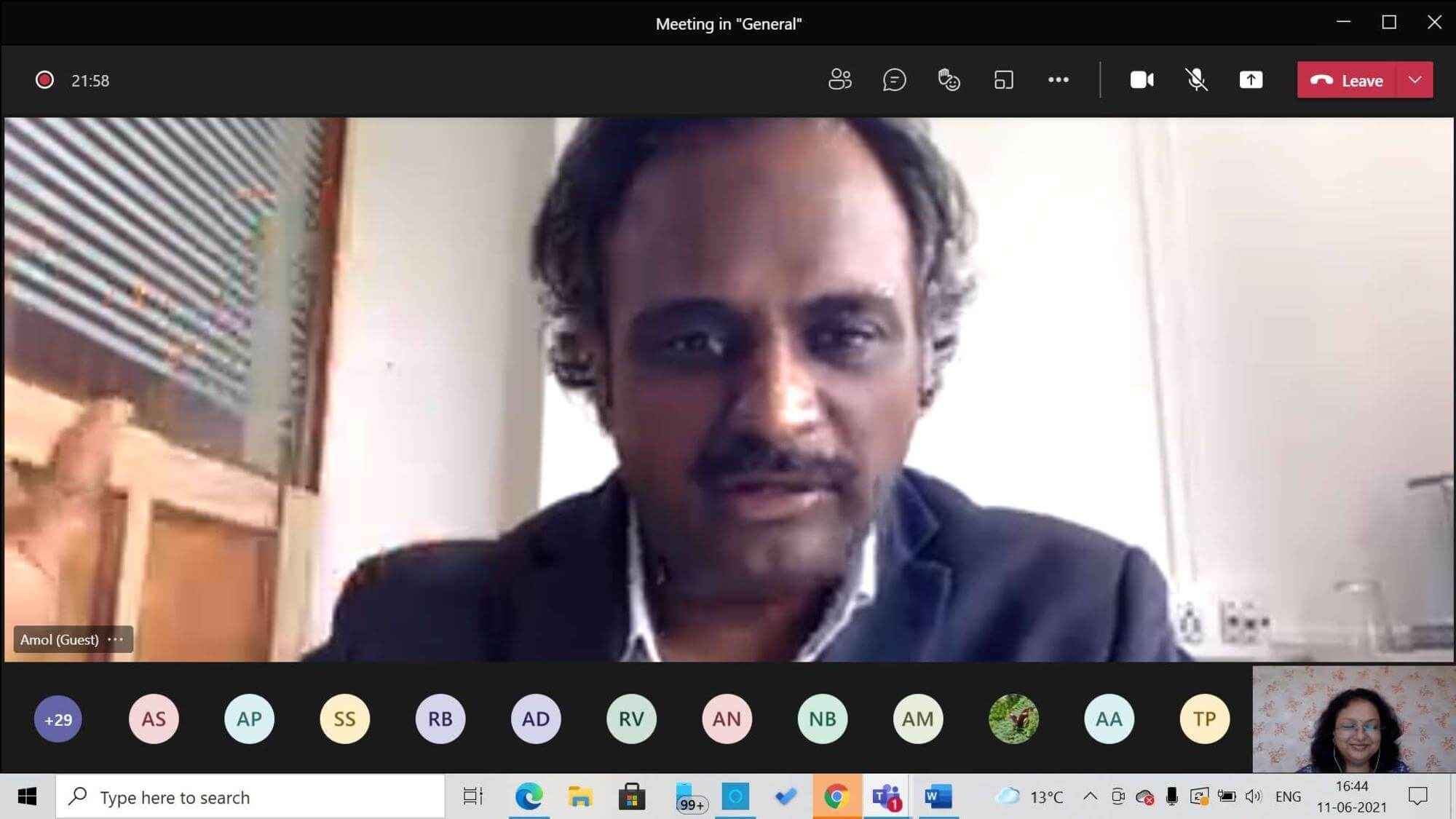This screenshot has height=819, width=1456.
Task: Click the recording indicator dot
Action: [x=44, y=80]
